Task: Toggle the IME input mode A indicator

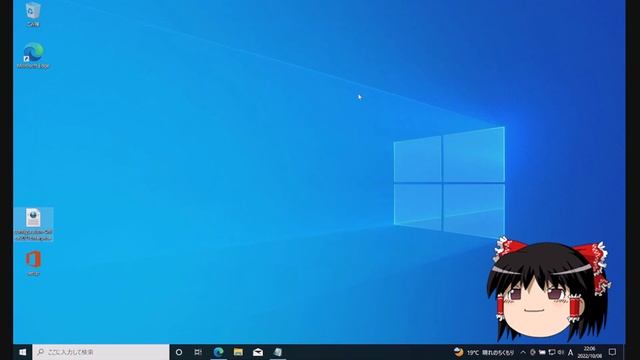Action: 571,352
